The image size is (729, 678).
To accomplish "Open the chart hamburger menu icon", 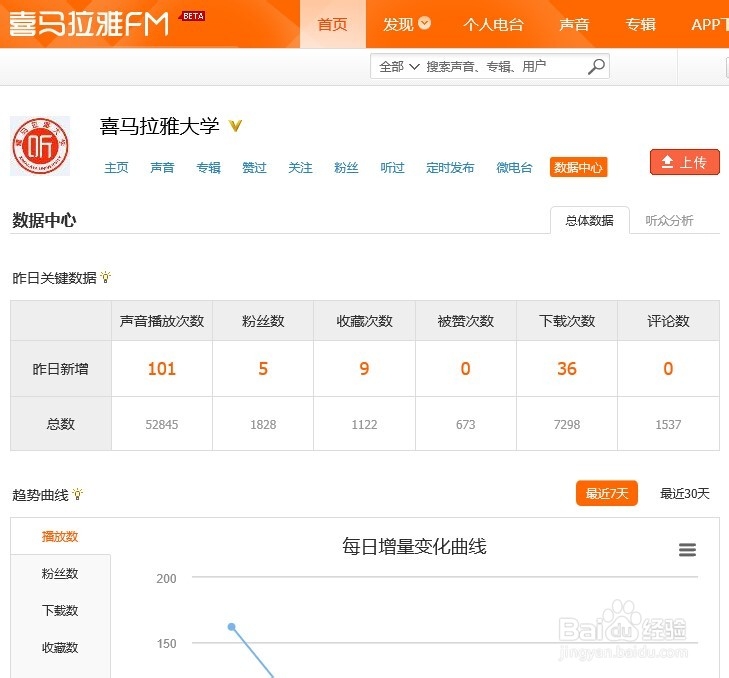I will pos(687,550).
